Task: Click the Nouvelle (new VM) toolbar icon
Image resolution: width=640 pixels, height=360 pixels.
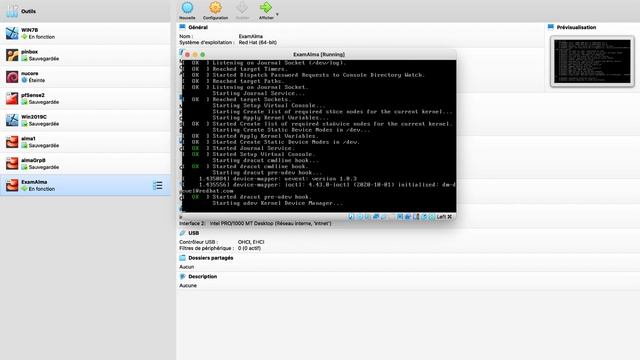Action: pos(187,8)
